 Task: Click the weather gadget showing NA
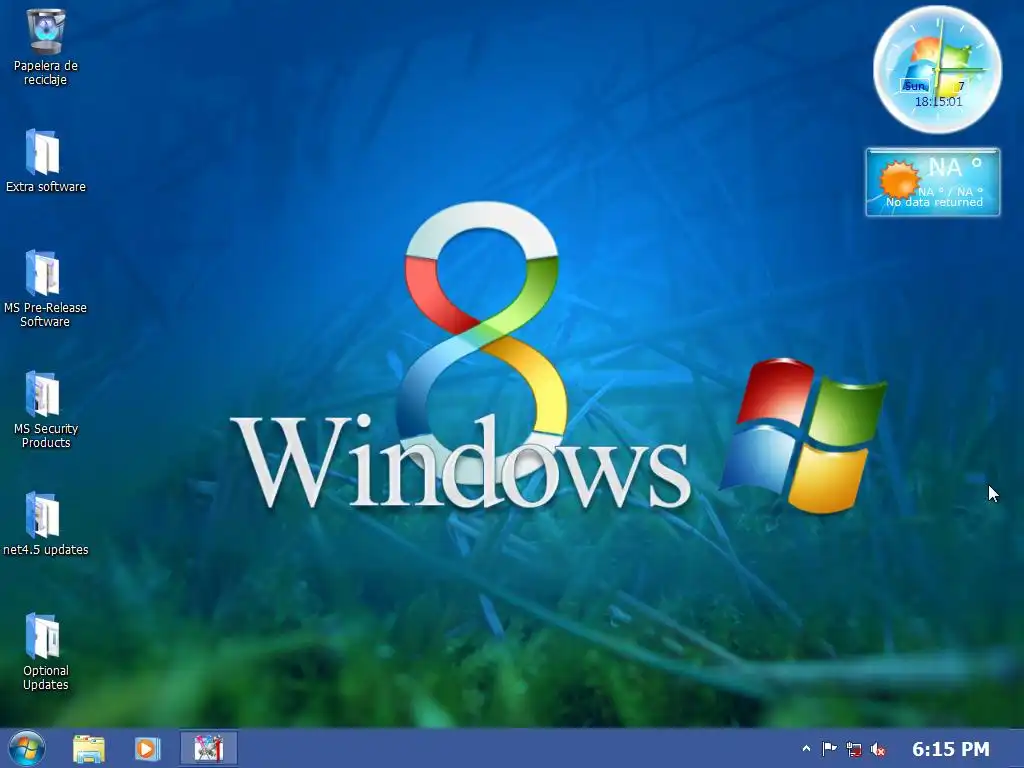933,182
